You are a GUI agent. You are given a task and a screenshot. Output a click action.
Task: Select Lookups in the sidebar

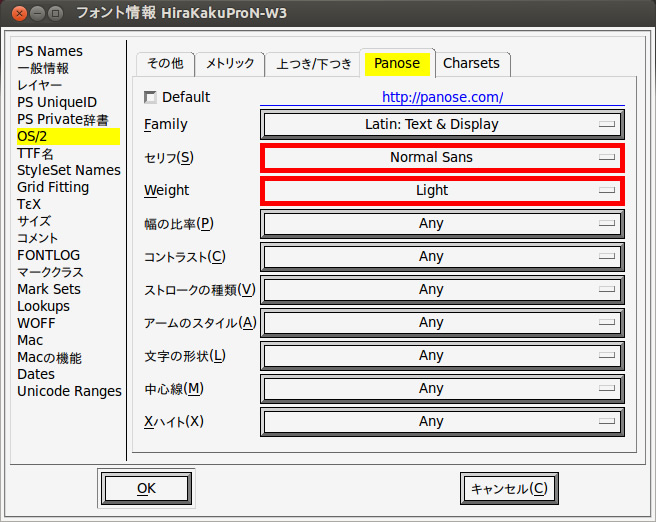tap(44, 306)
